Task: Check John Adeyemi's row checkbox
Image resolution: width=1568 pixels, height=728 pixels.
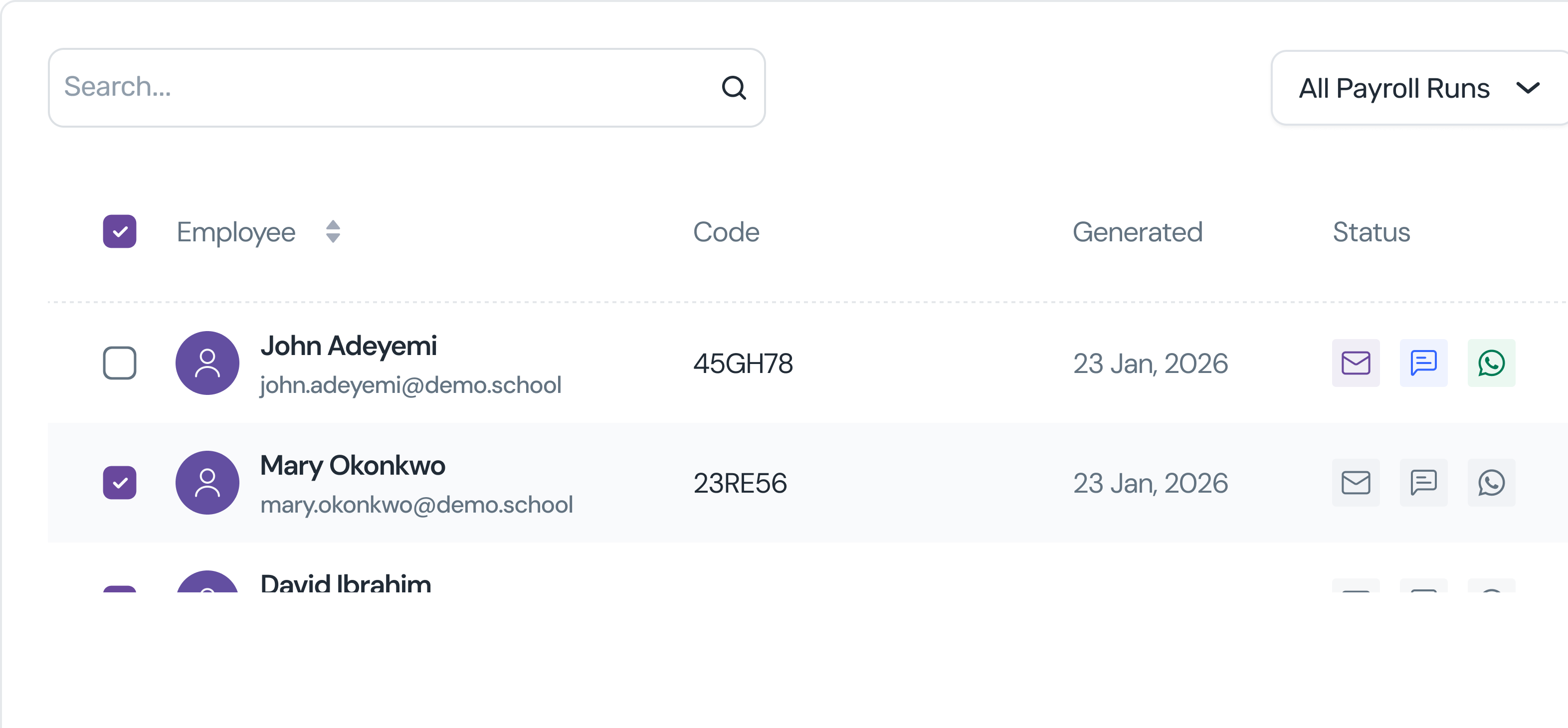Action: (x=119, y=363)
